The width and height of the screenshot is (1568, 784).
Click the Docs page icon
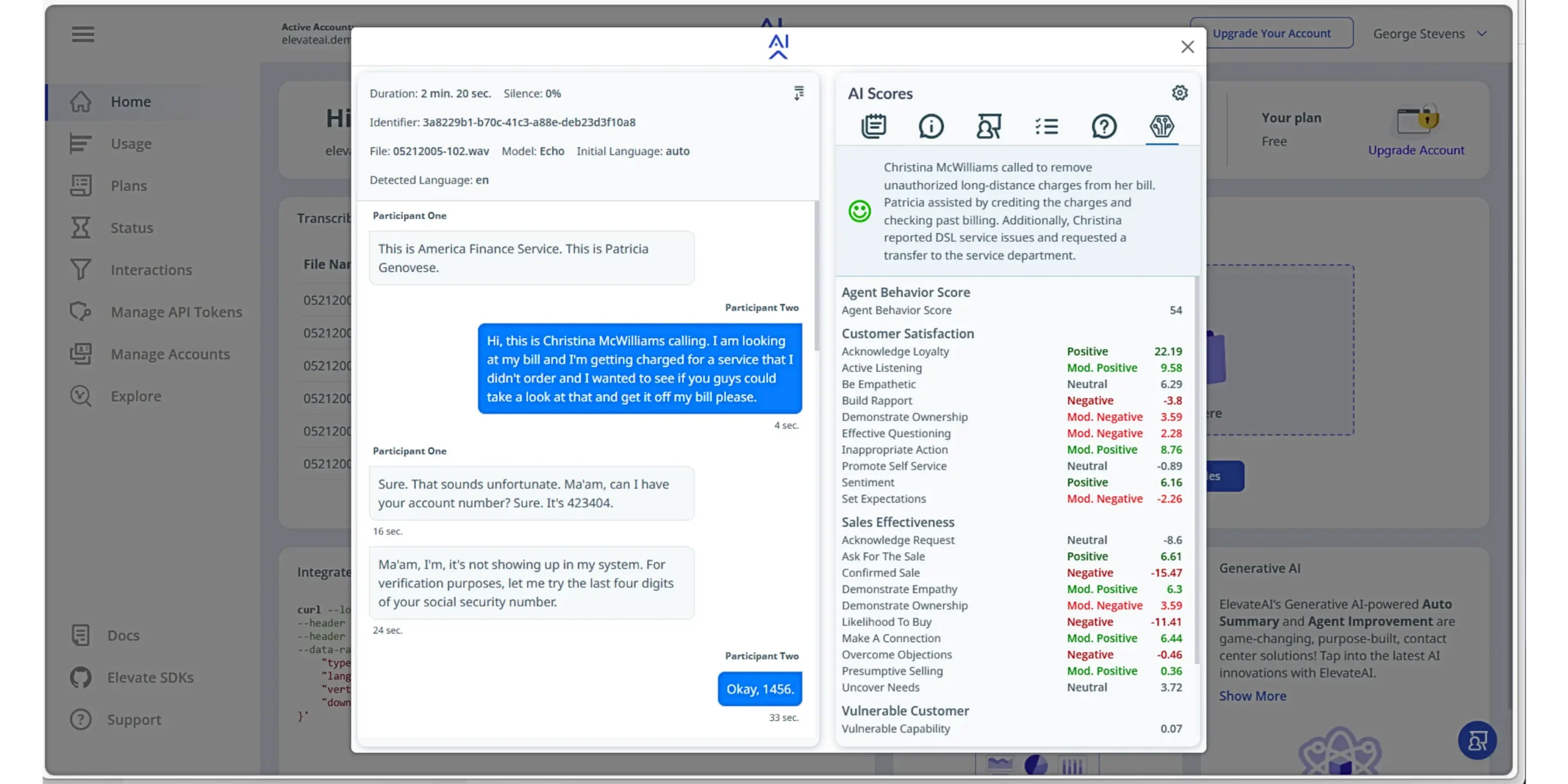(80, 635)
